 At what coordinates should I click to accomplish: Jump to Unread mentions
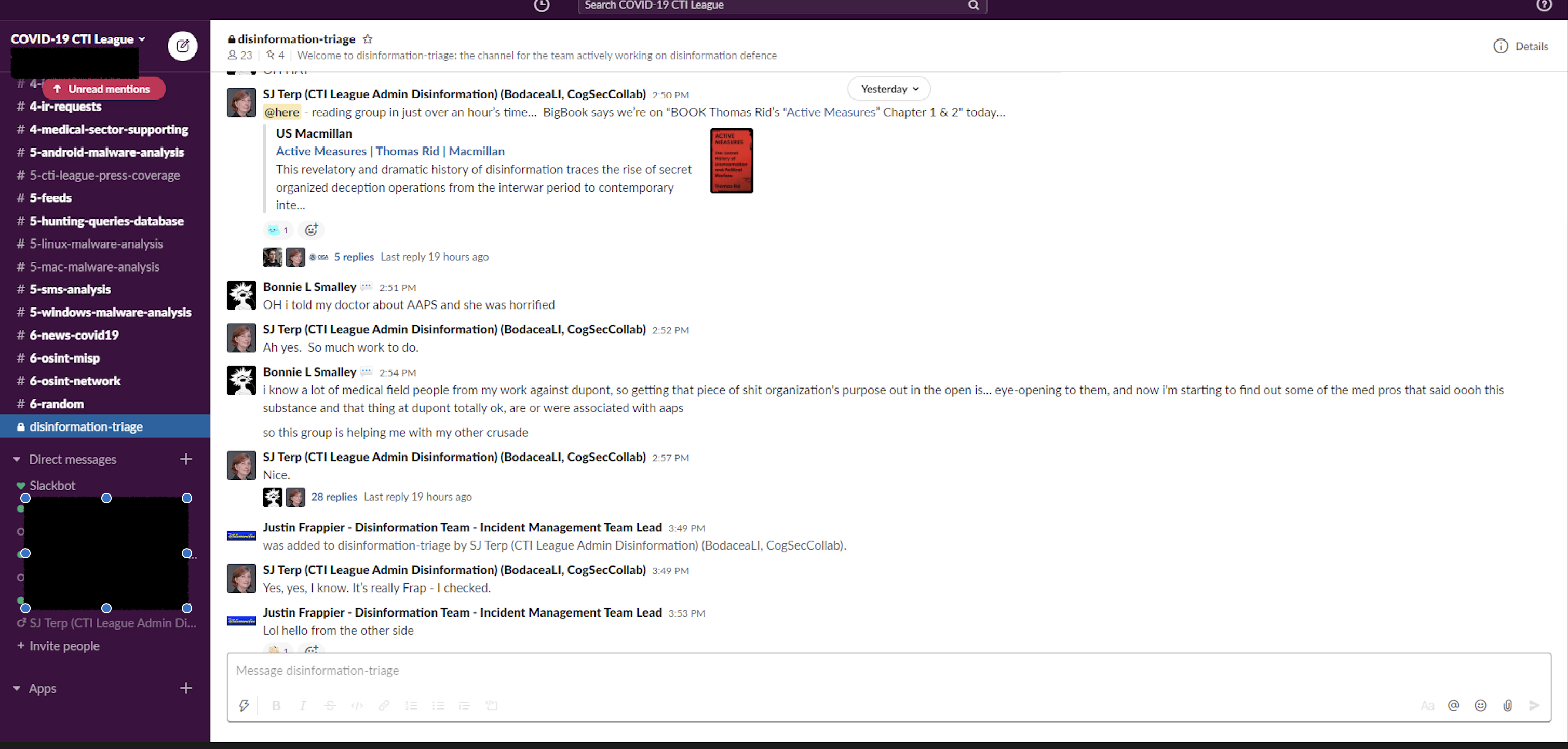coord(103,89)
